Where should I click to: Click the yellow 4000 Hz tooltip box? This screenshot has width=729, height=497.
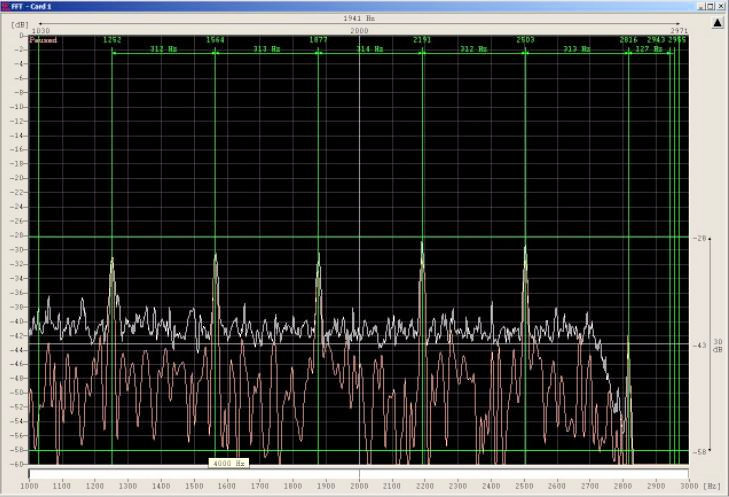click(227, 463)
